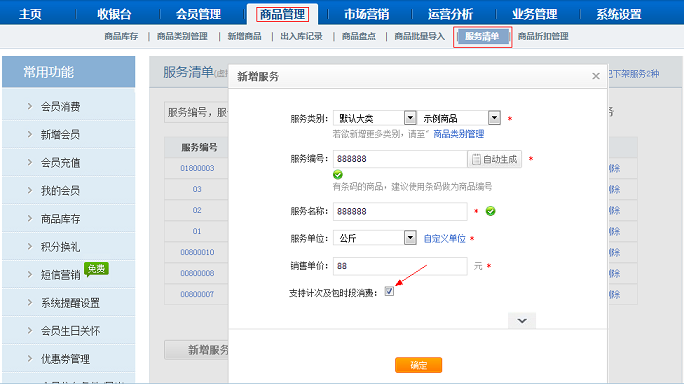Click the 自定义单位 link
Screen dimensions: 684x384
[445, 238]
